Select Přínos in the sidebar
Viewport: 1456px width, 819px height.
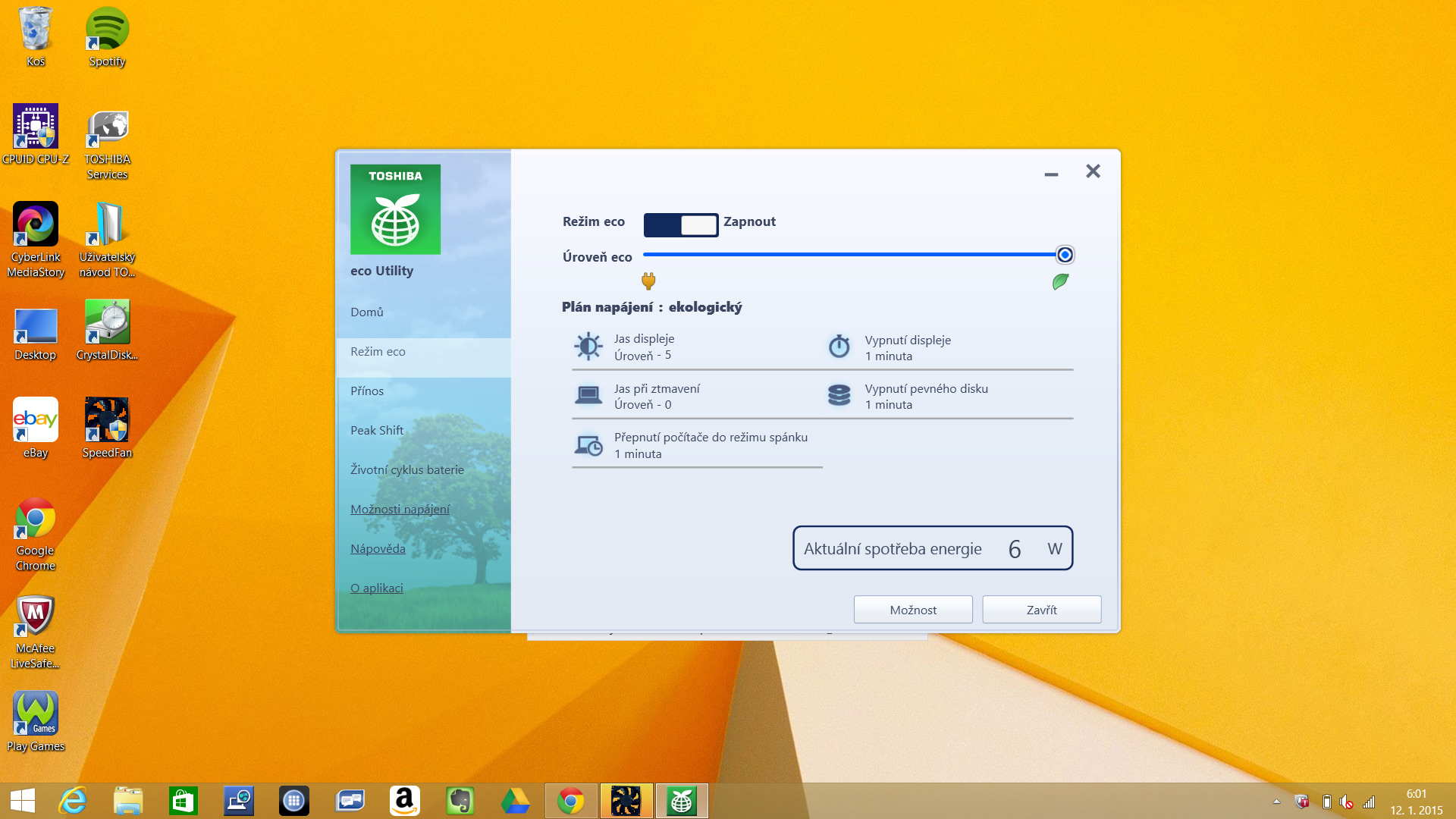(x=367, y=391)
